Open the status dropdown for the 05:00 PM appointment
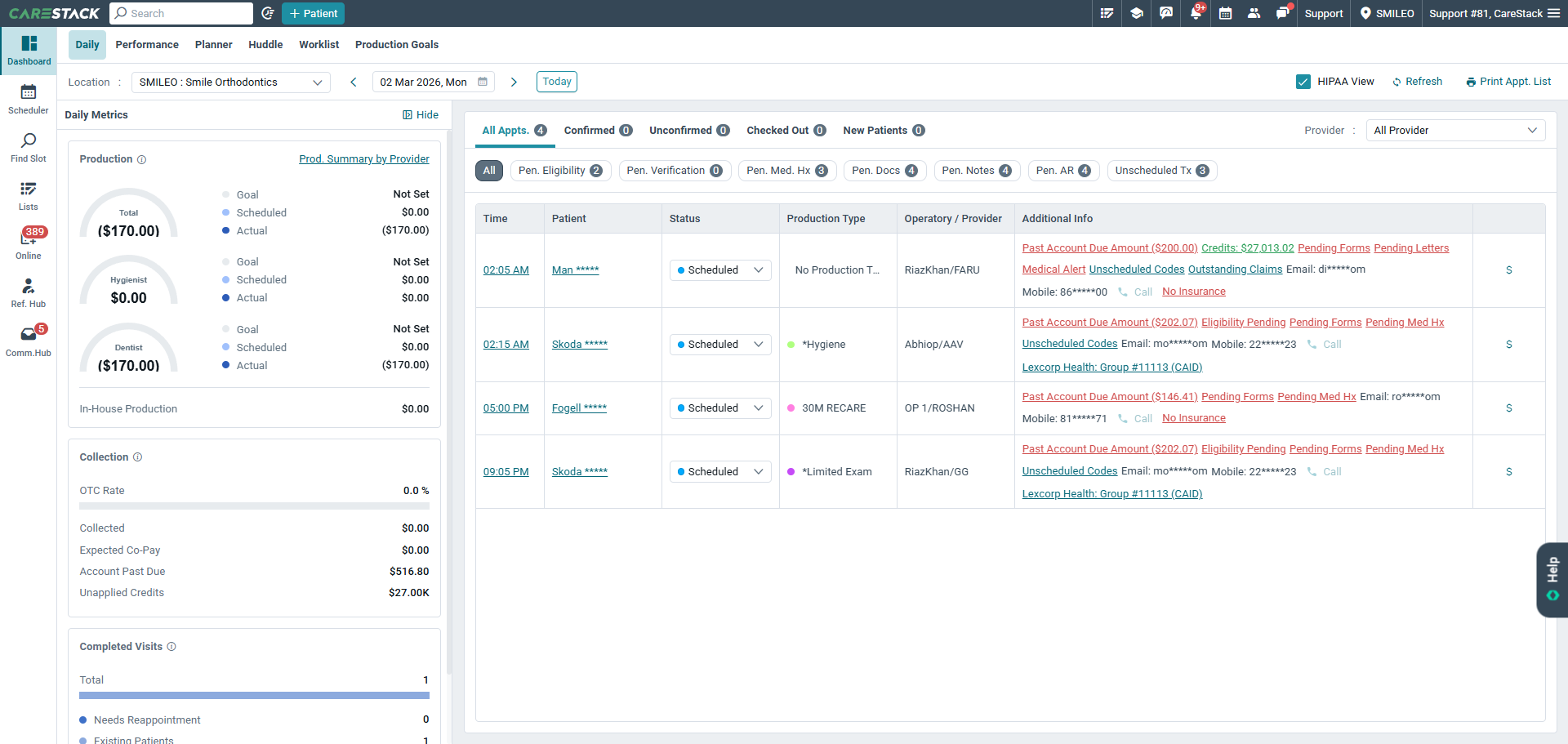The height and width of the screenshot is (744, 1568). point(720,408)
